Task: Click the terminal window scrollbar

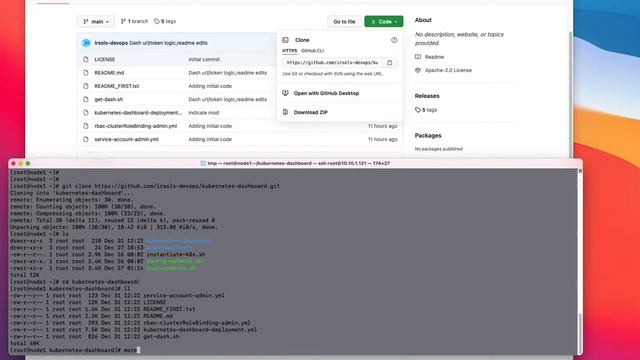Action: 580,333
